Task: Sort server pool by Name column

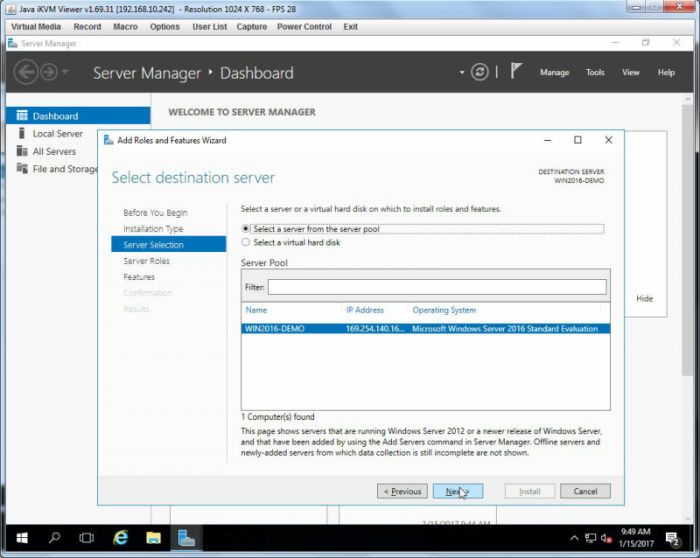Action: [256, 310]
